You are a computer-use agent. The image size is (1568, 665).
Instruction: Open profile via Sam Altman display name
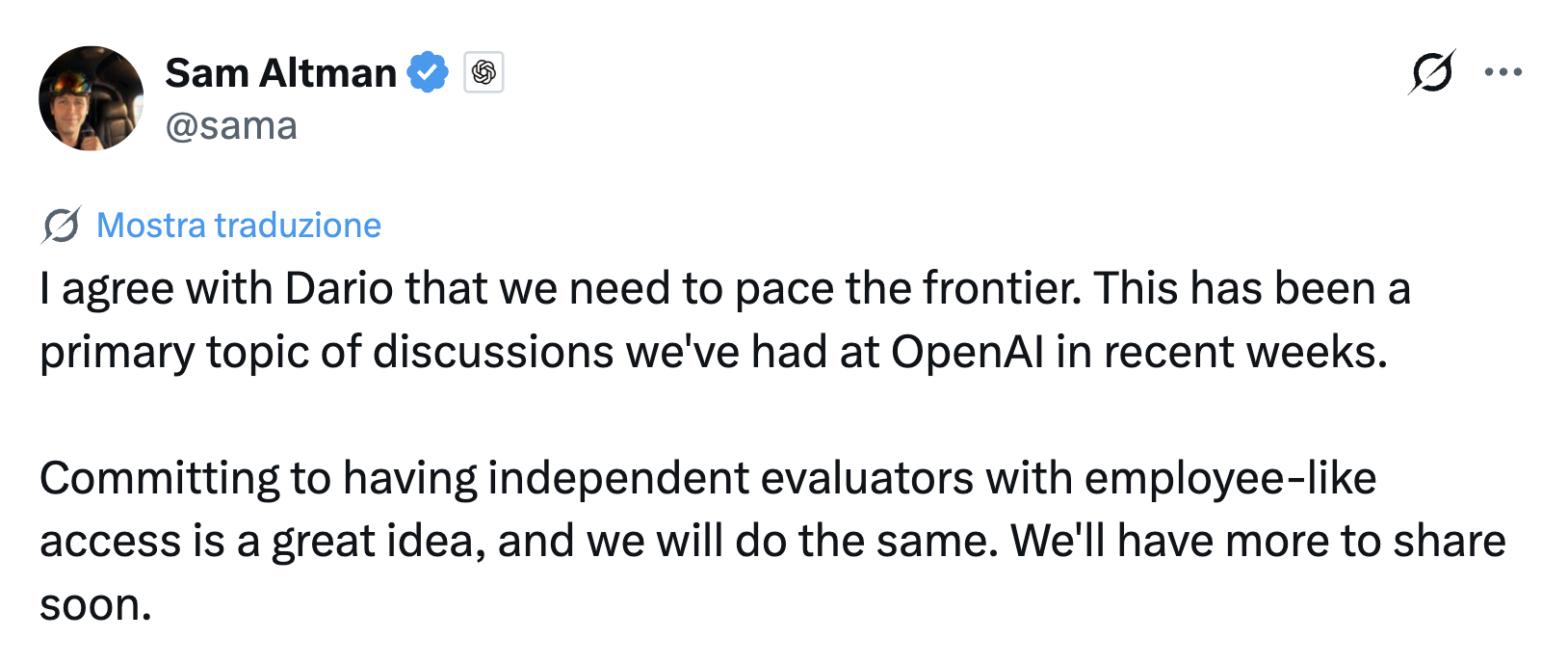click(280, 73)
